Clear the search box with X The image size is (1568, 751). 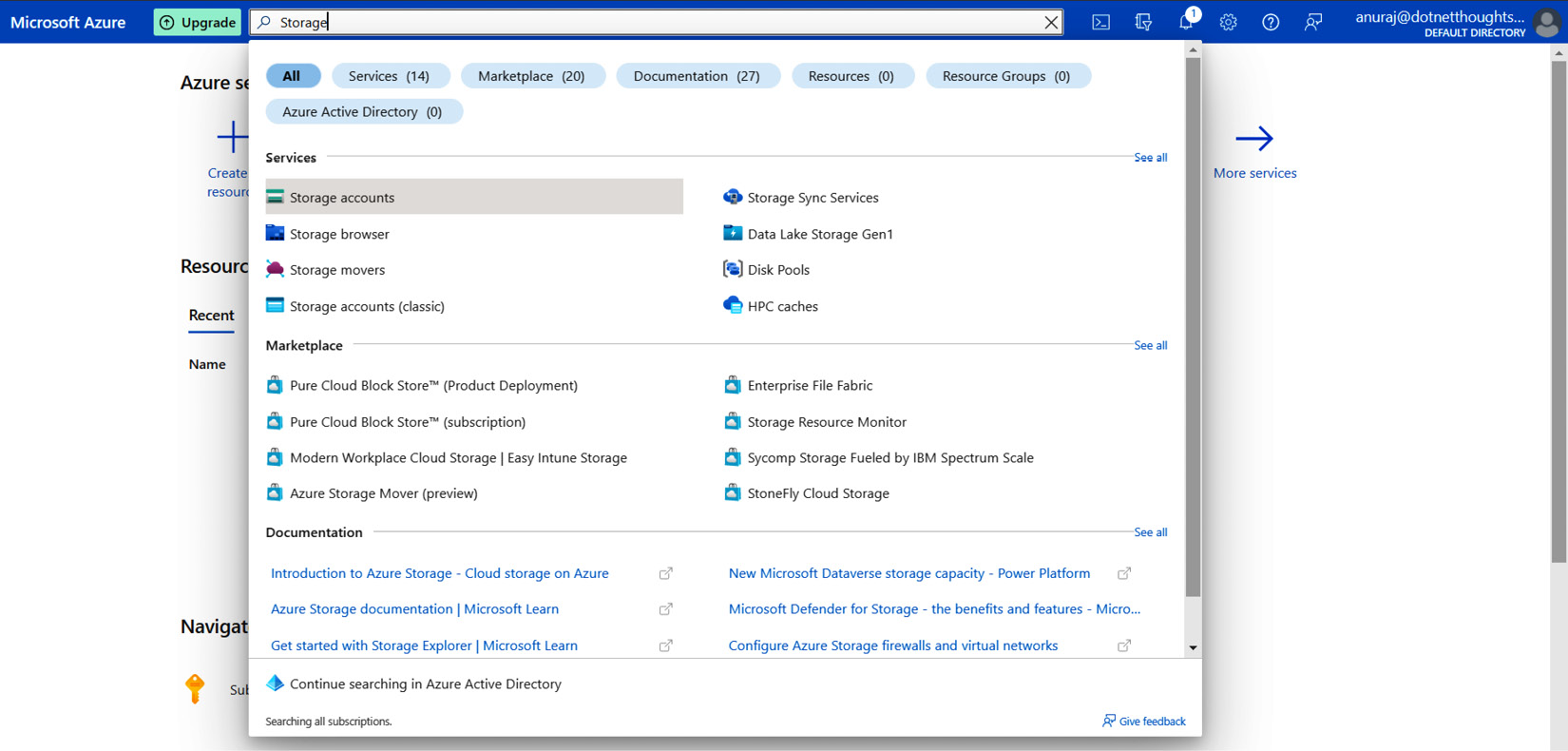(x=1051, y=22)
